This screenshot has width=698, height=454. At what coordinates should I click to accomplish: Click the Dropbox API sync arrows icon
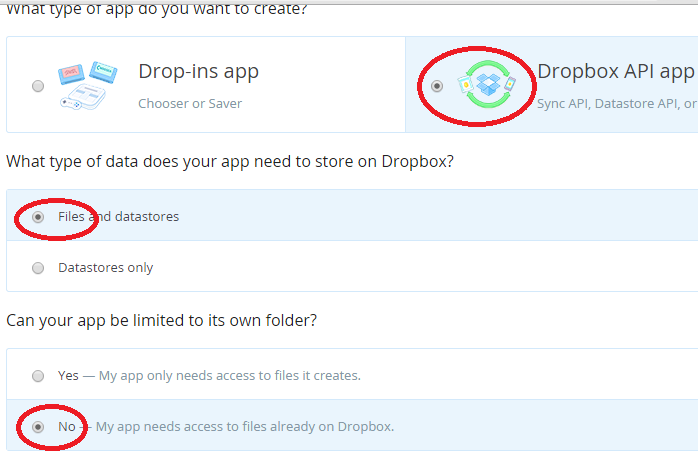pos(487,84)
